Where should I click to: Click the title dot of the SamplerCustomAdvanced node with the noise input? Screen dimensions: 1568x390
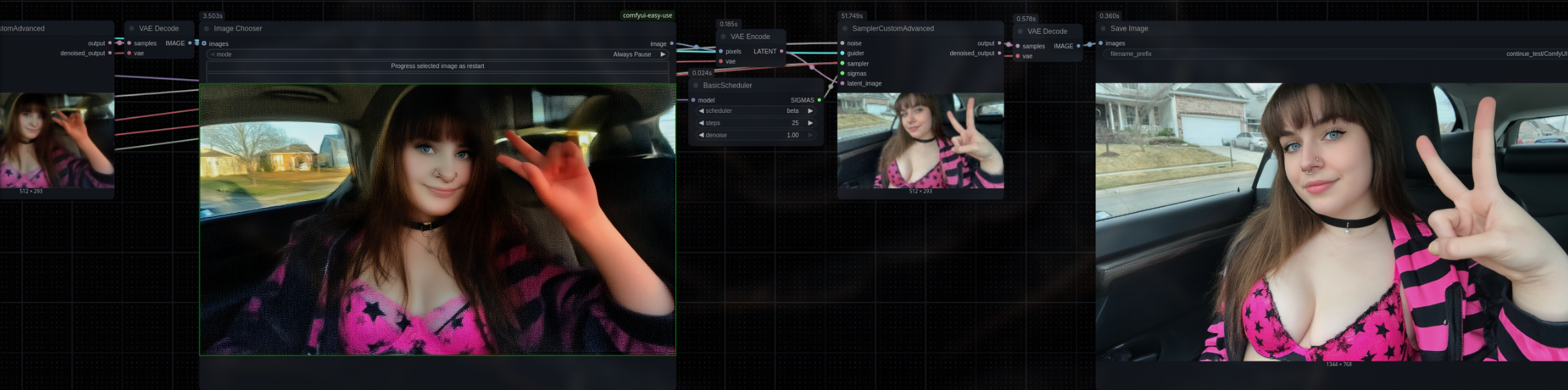click(x=845, y=29)
